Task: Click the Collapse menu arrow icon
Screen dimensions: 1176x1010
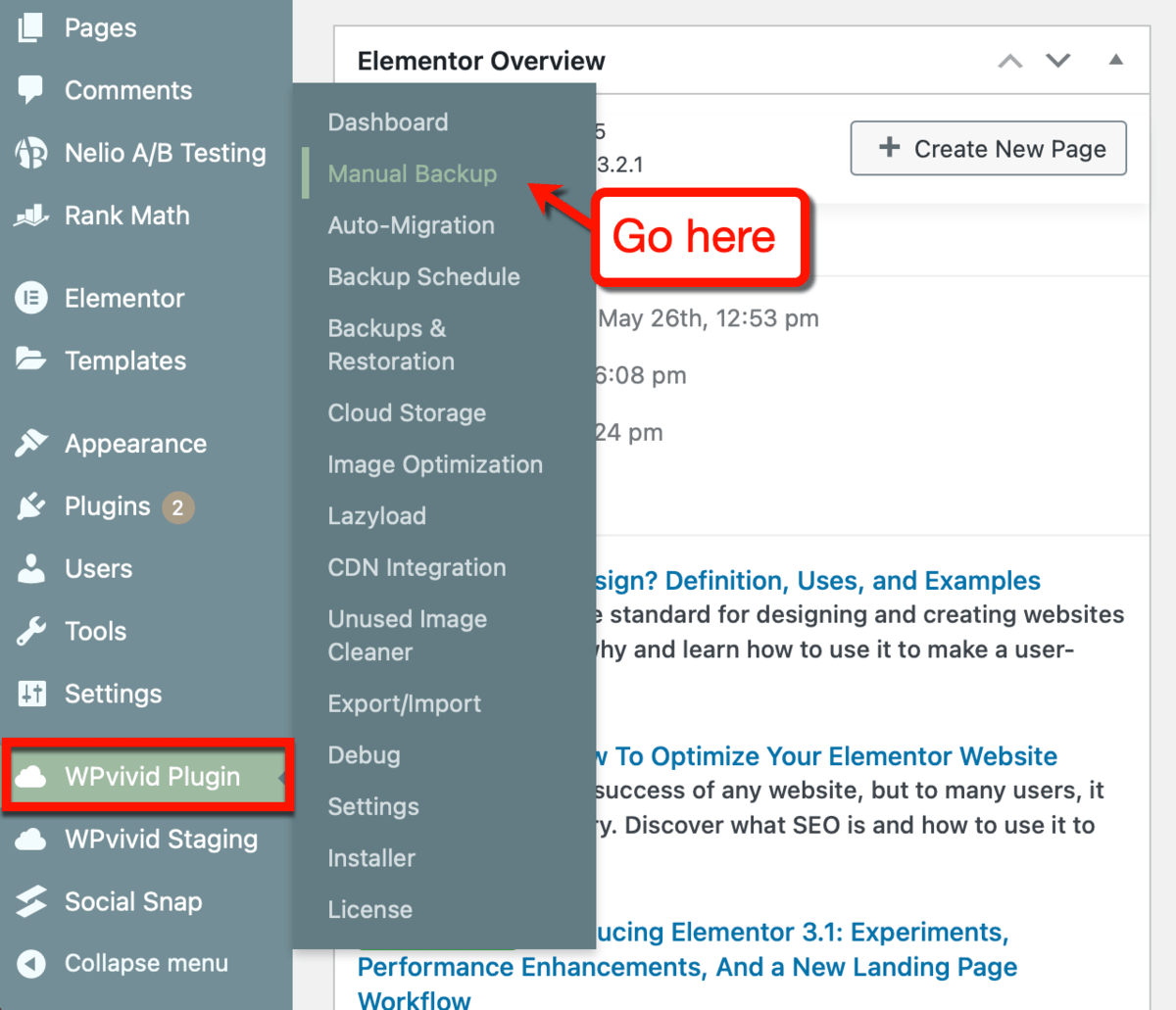Action: click(x=30, y=964)
